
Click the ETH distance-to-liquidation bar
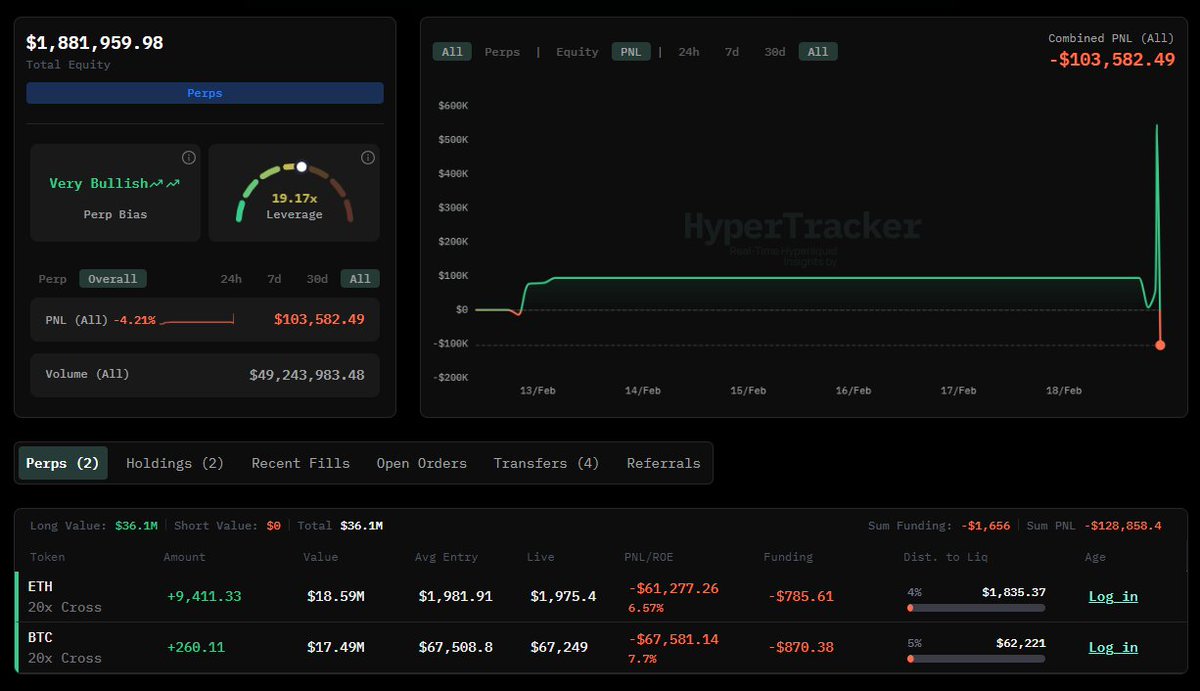pyautogui.click(x=976, y=607)
